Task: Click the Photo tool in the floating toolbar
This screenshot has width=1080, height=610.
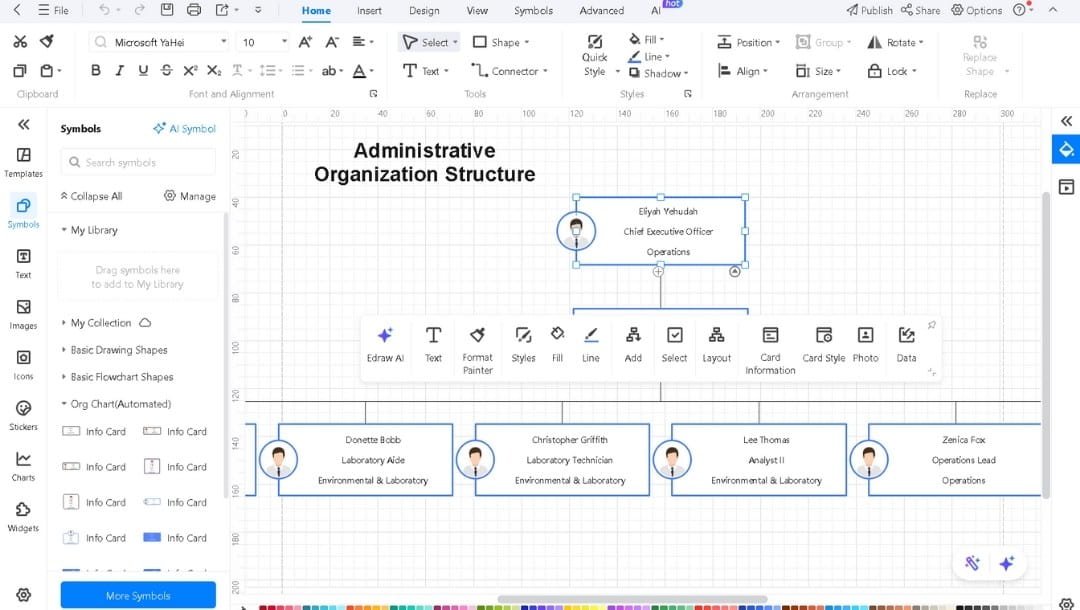Action: [x=865, y=345]
